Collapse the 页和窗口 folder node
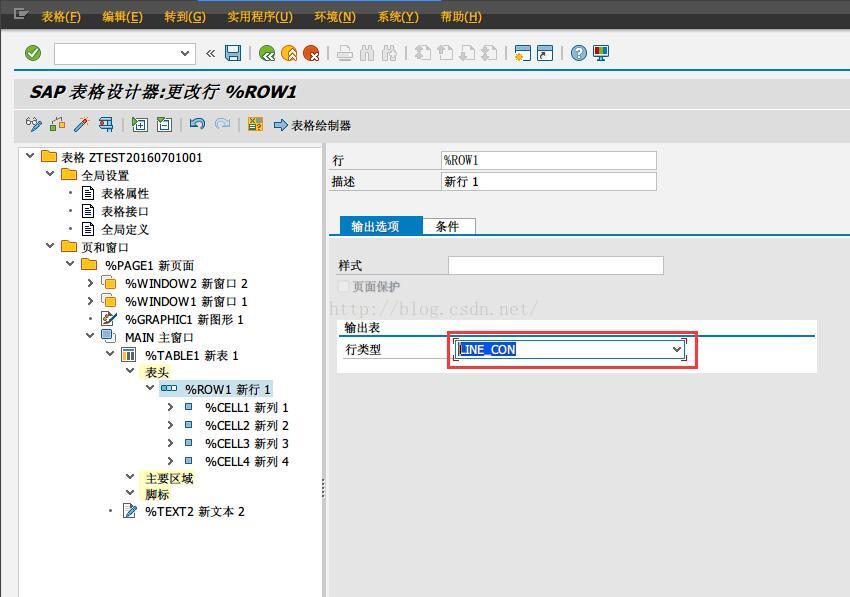The height and width of the screenshot is (597, 850). click(50, 246)
